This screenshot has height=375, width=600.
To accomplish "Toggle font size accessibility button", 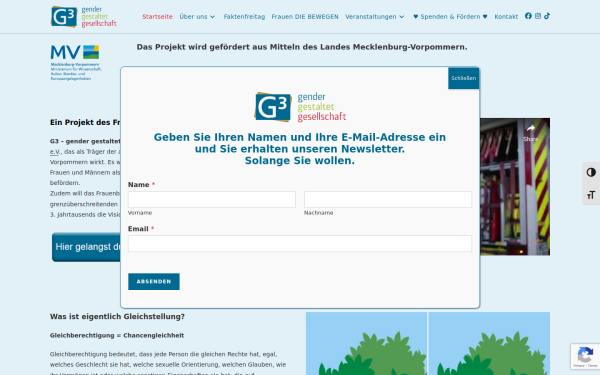I will click(591, 195).
